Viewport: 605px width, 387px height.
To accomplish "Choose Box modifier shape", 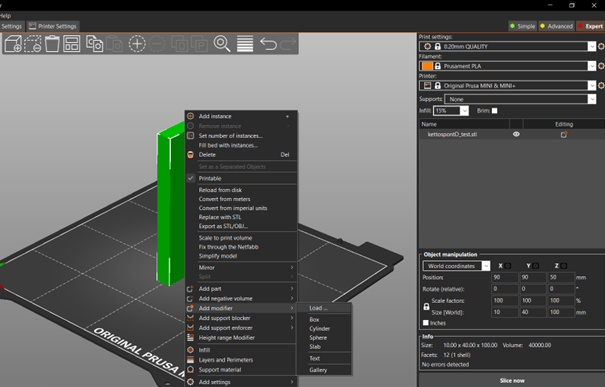I will [324, 319].
